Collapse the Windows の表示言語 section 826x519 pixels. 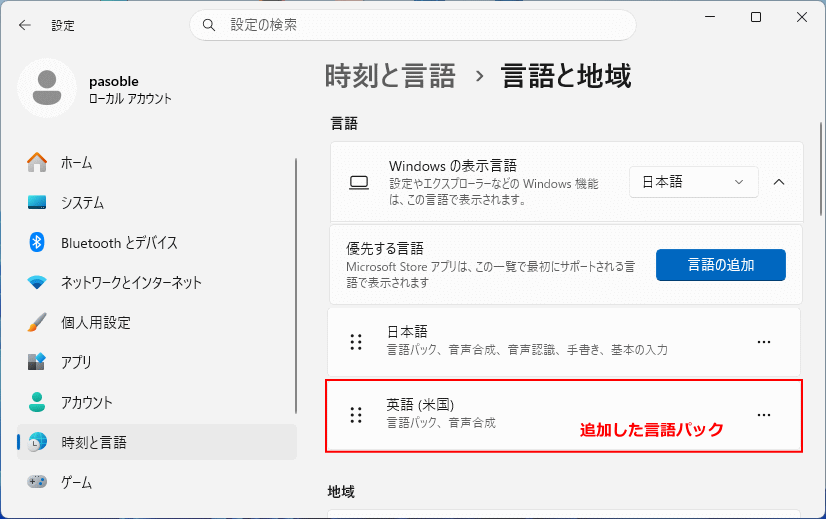coord(779,182)
